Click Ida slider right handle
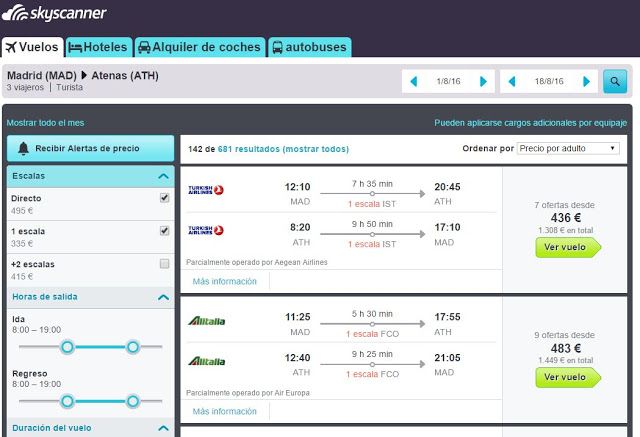This screenshot has width=640, height=437. [133, 347]
